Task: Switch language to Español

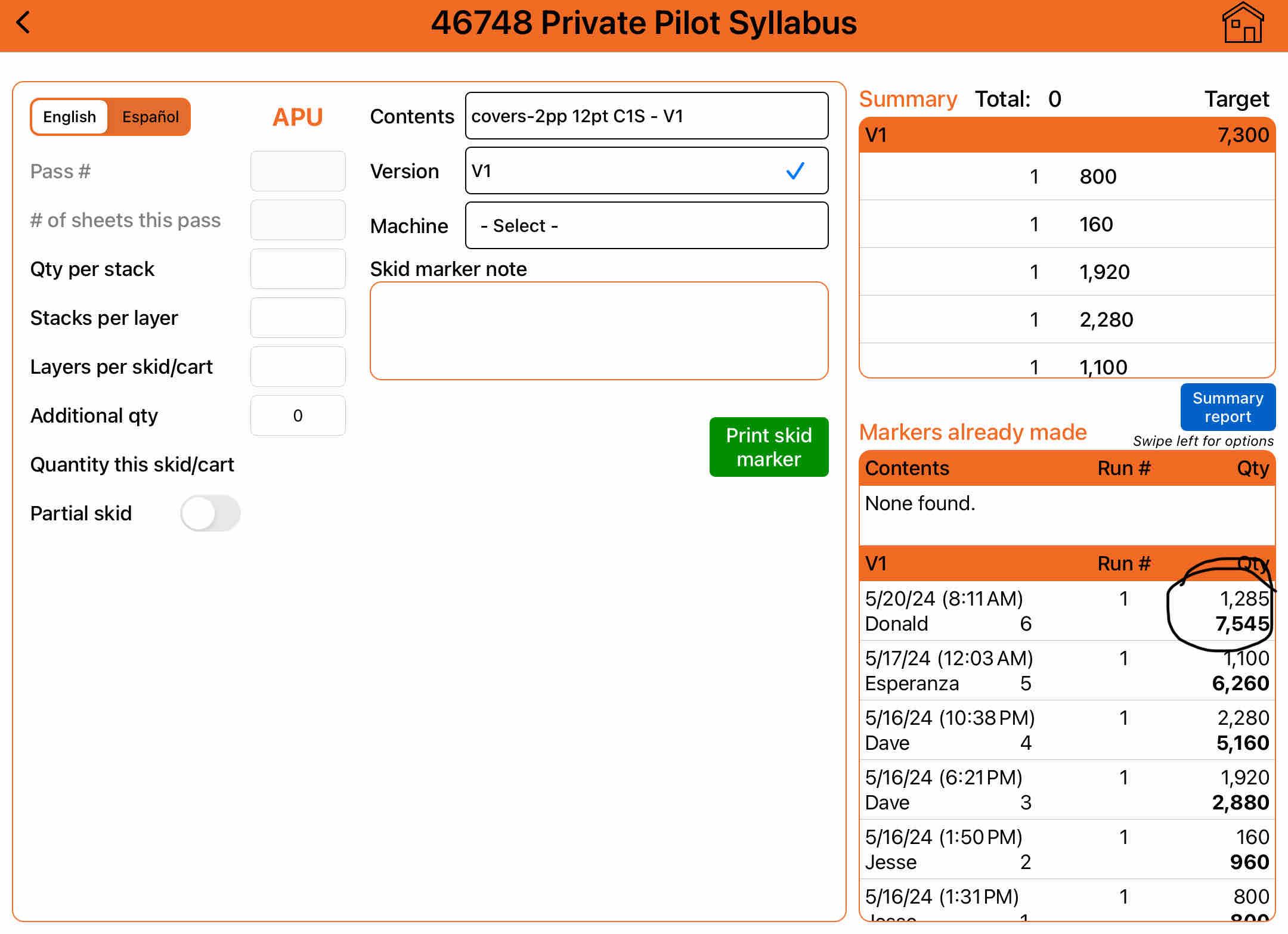Action: click(150, 117)
